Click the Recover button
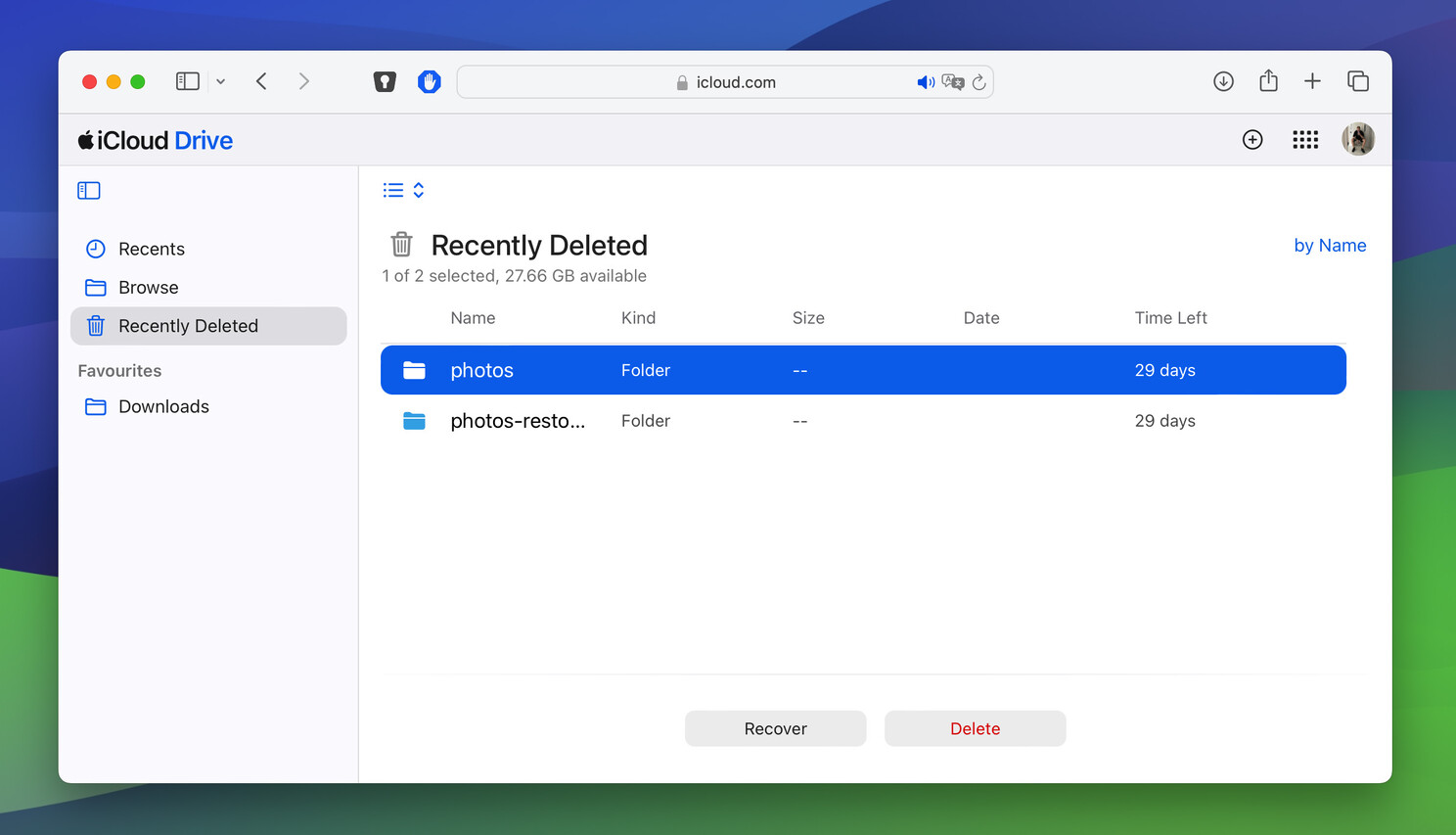Viewport: 1456px width, 835px height. 775,728
